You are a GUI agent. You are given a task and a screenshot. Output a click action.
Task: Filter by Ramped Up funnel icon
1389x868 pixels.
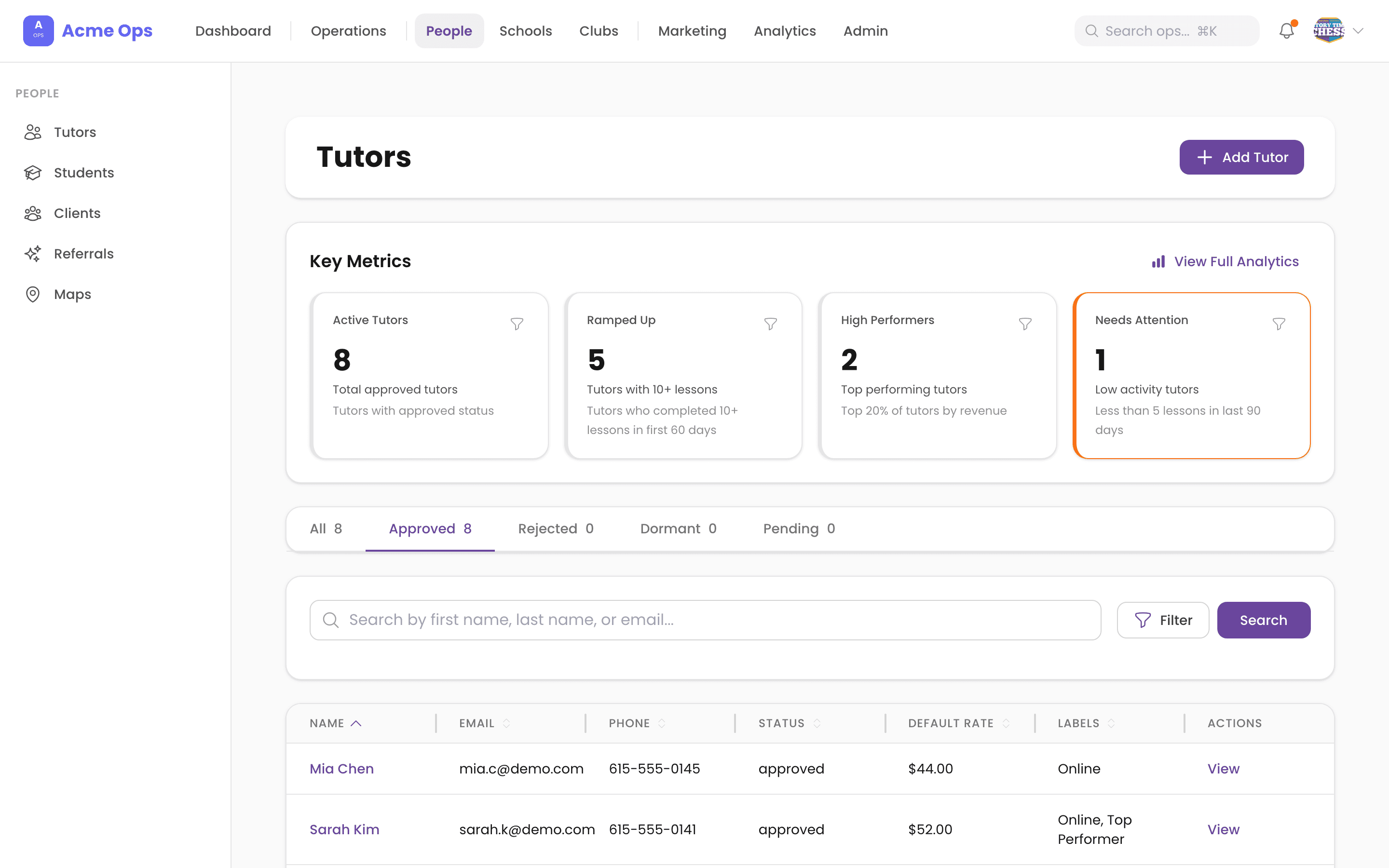[770, 325]
